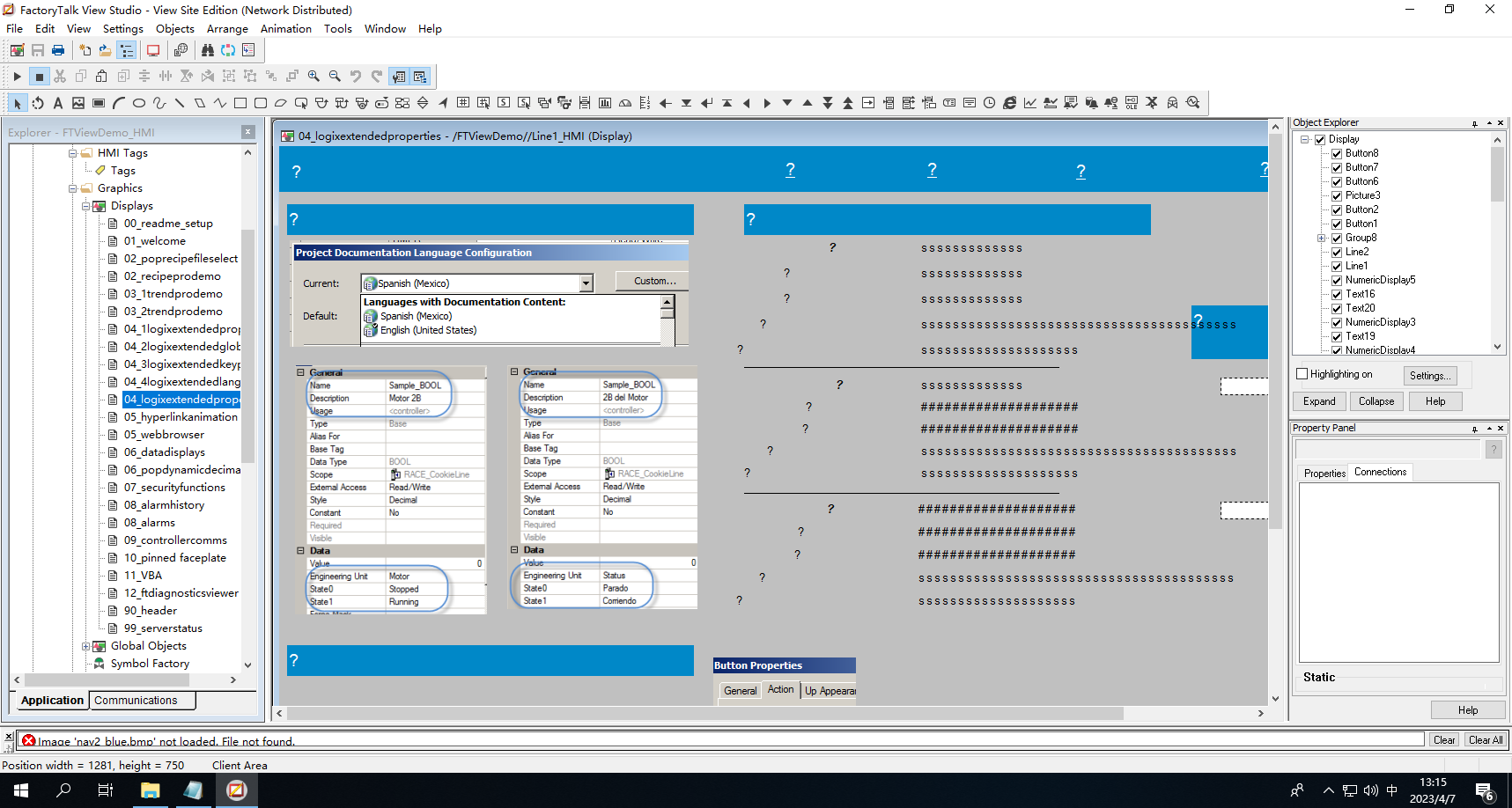Click the Collapse button
Viewport: 1512px width, 808px height.
click(1376, 401)
